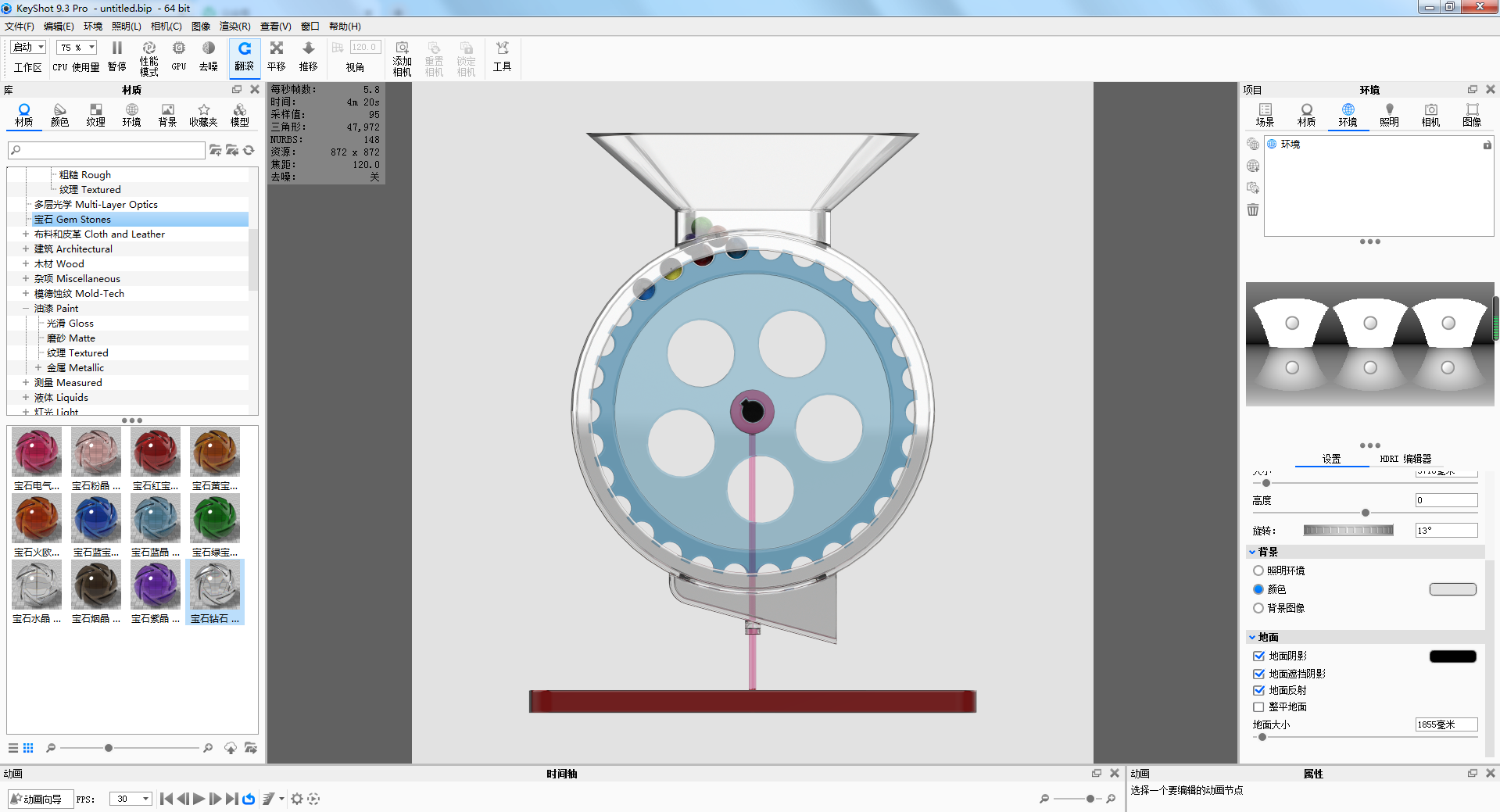Open animation settings gear icon
This screenshot has width=1500, height=812.
tap(297, 799)
